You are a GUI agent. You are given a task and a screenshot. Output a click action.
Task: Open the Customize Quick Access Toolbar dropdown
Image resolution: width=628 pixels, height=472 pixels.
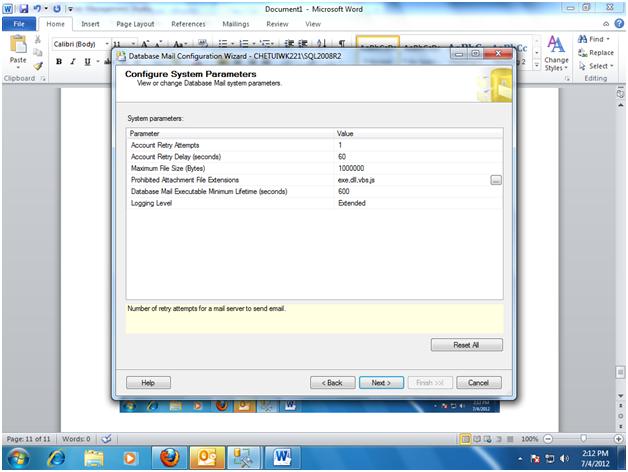click(x=70, y=8)
